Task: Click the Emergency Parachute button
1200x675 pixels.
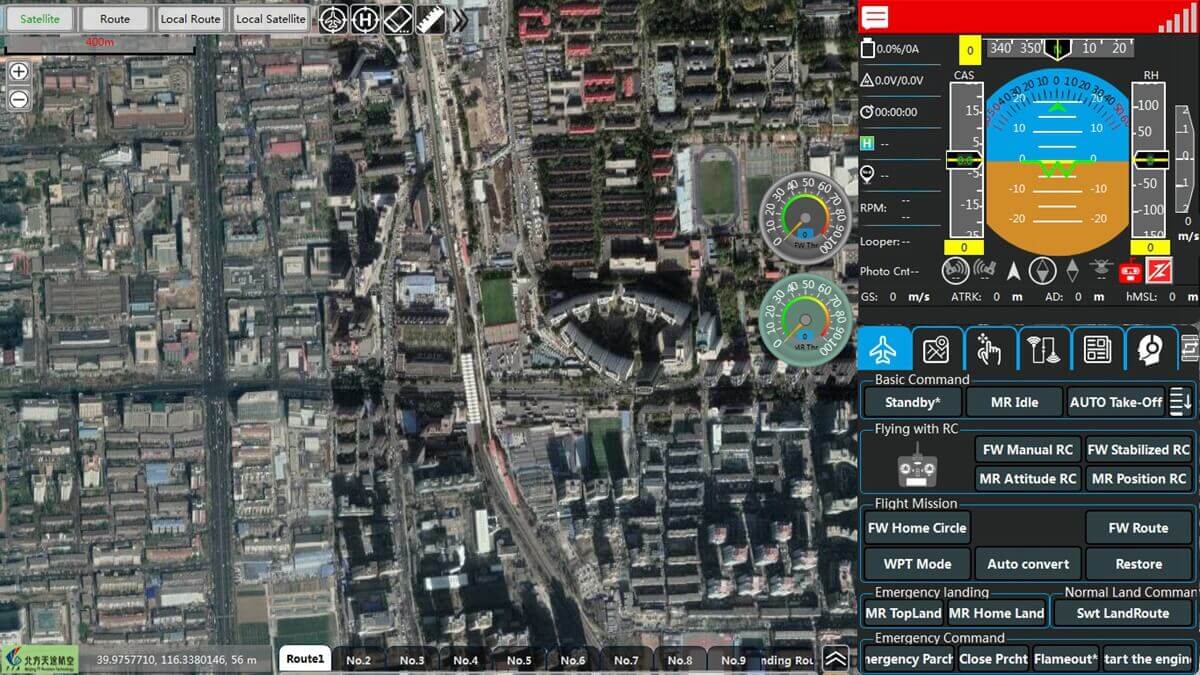Action: [x=908, y=659]
